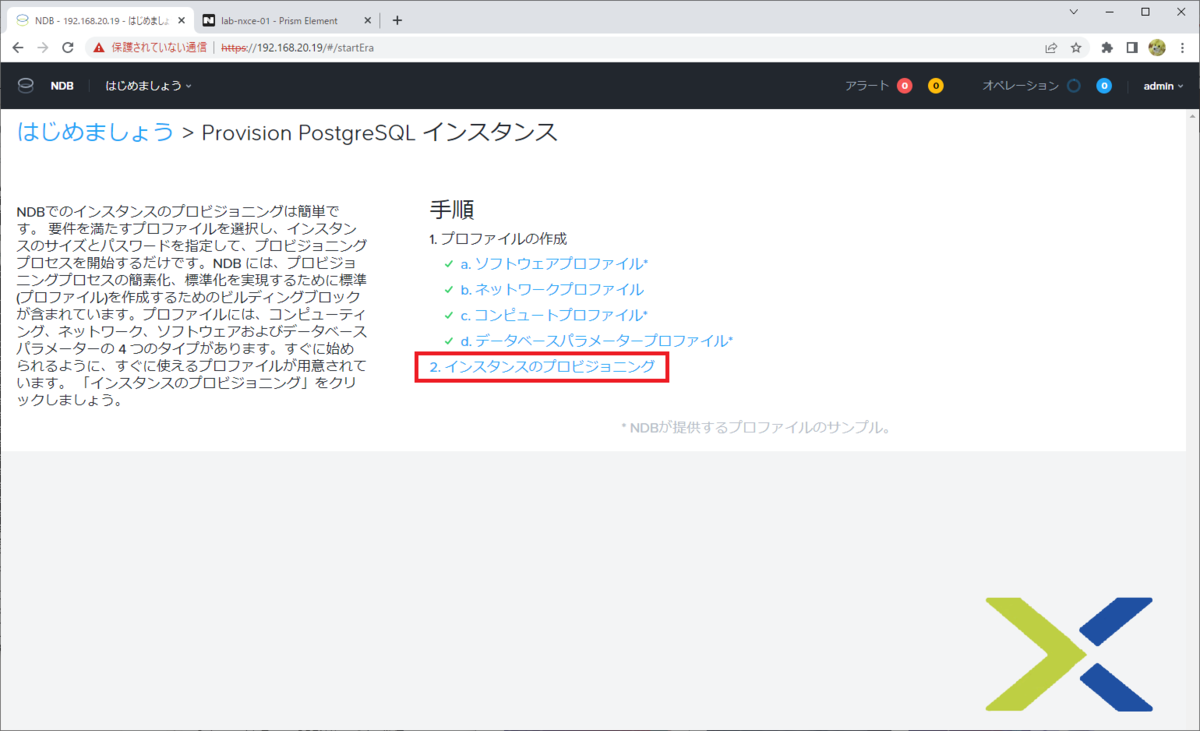Click the 手順 heading
This screenshot has width=1200, height=731.
click(451, 209)
